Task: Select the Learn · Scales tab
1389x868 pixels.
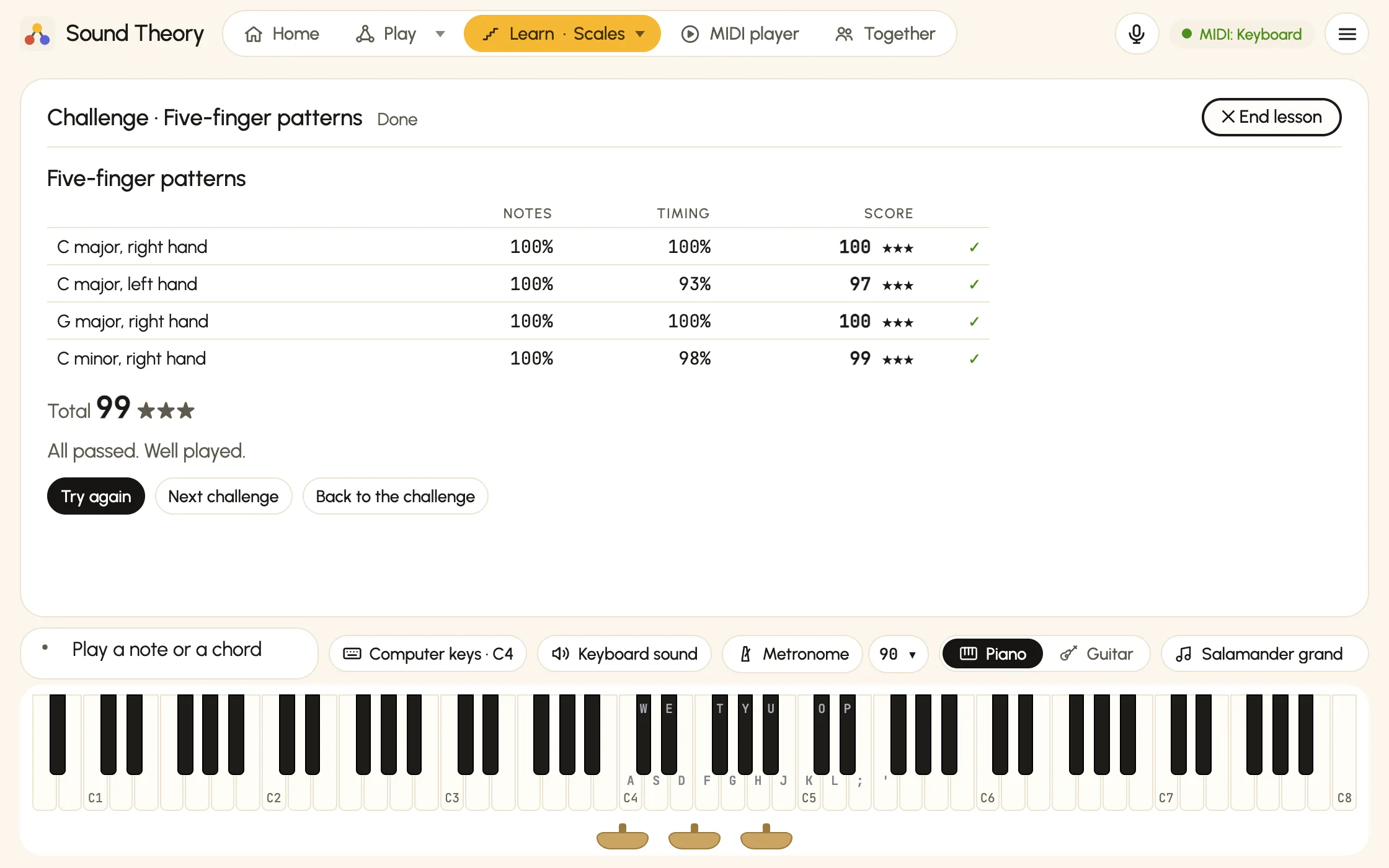Action: coord(562,33)
